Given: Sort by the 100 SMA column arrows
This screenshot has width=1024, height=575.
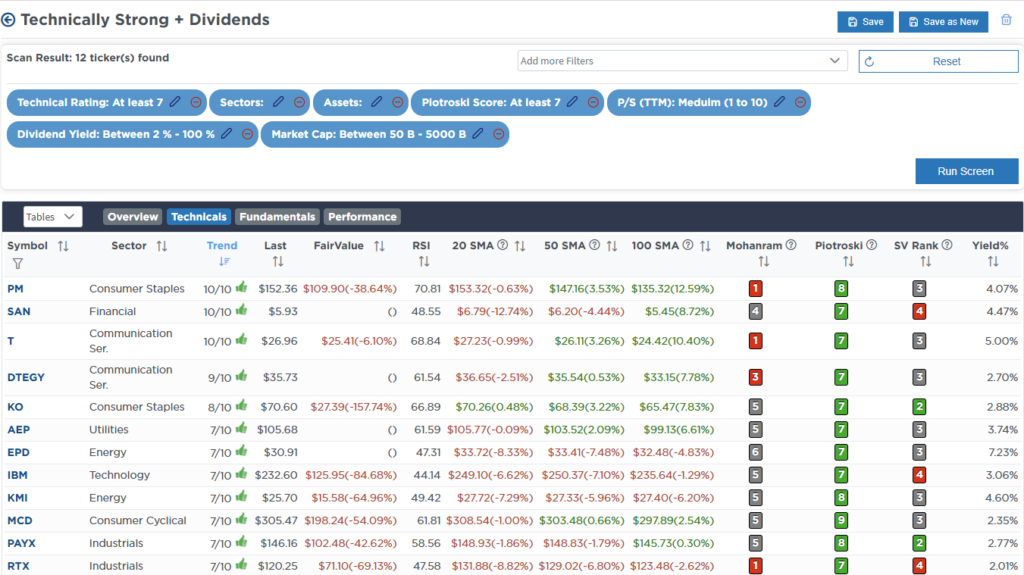Looking at the screenshot, I should point(705,246).
